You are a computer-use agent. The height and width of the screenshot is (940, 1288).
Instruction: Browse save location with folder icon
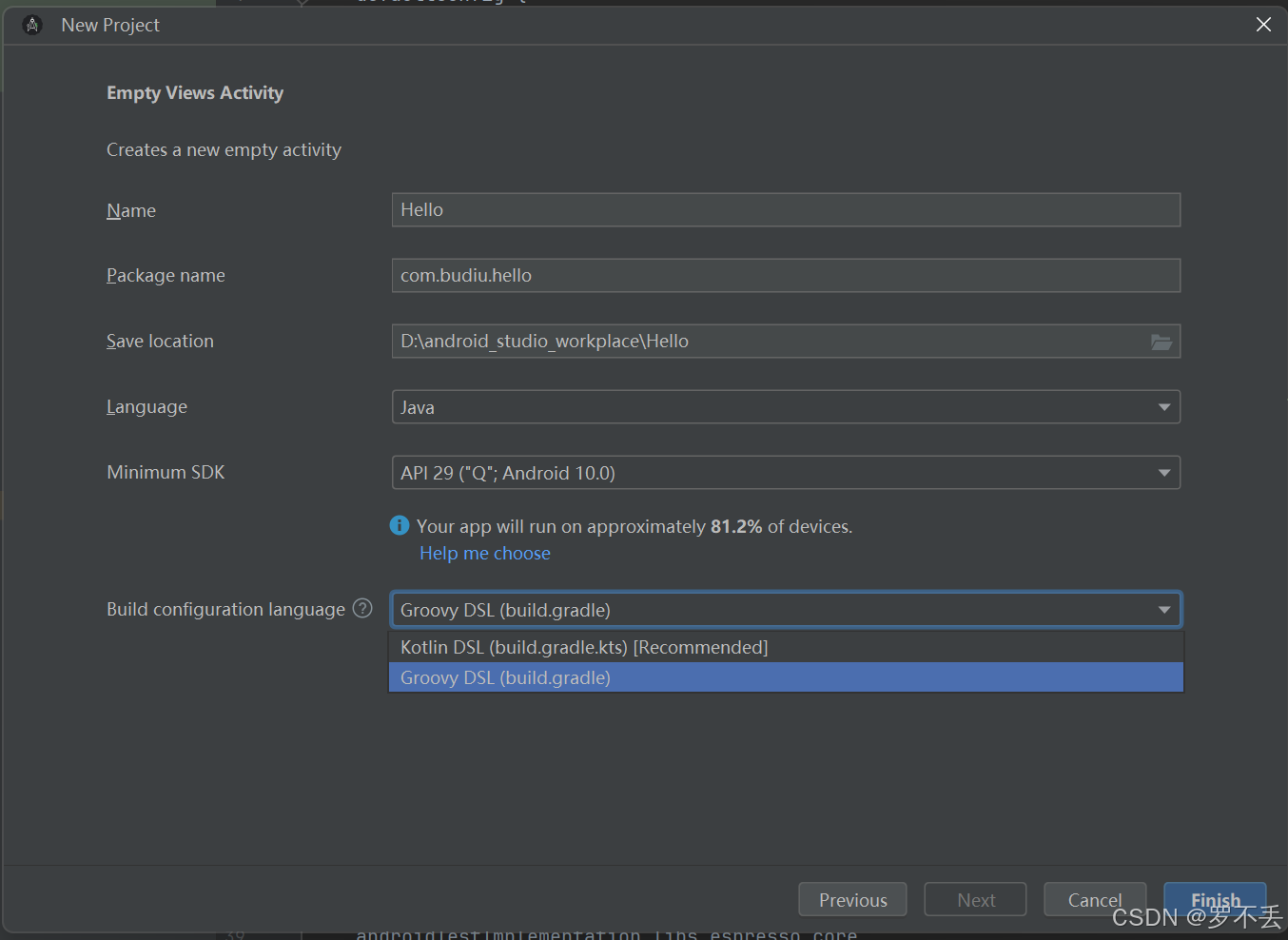click(x=1161, y=342)
